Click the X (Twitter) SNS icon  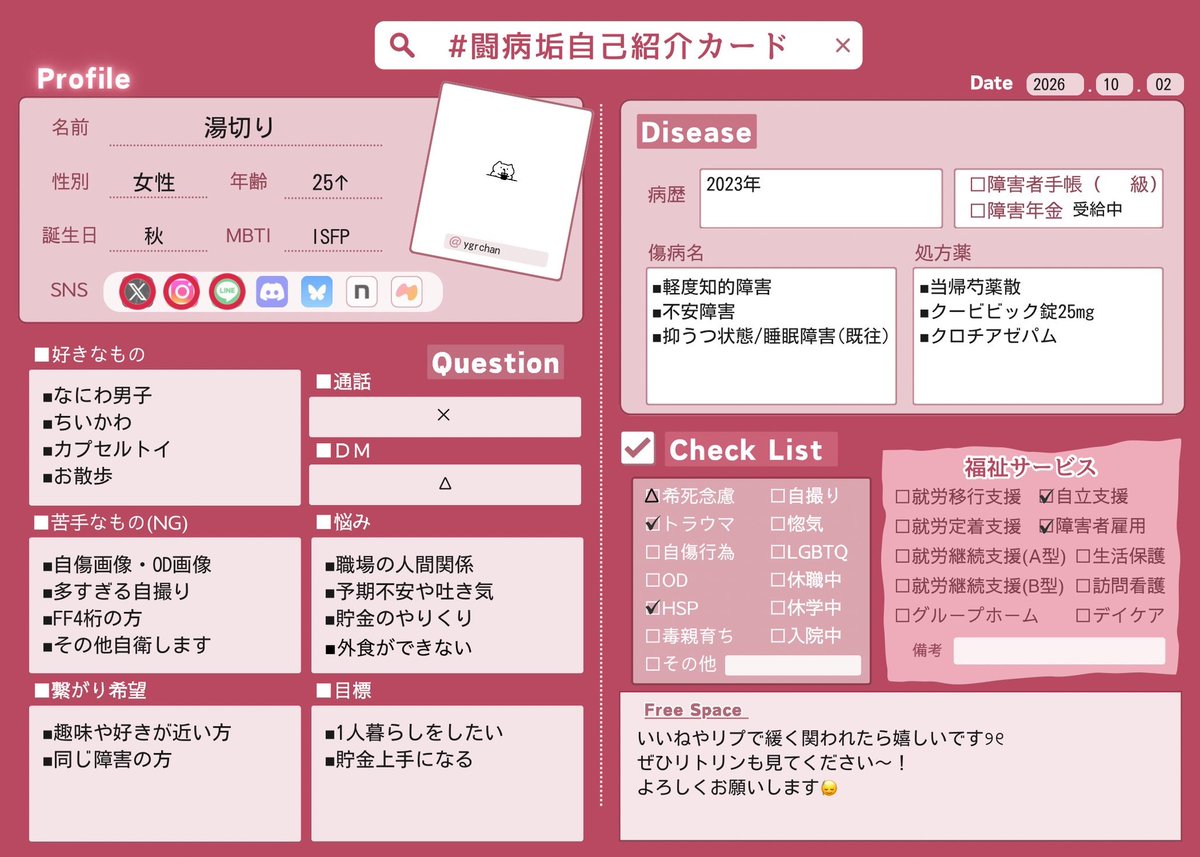(137, 291)
